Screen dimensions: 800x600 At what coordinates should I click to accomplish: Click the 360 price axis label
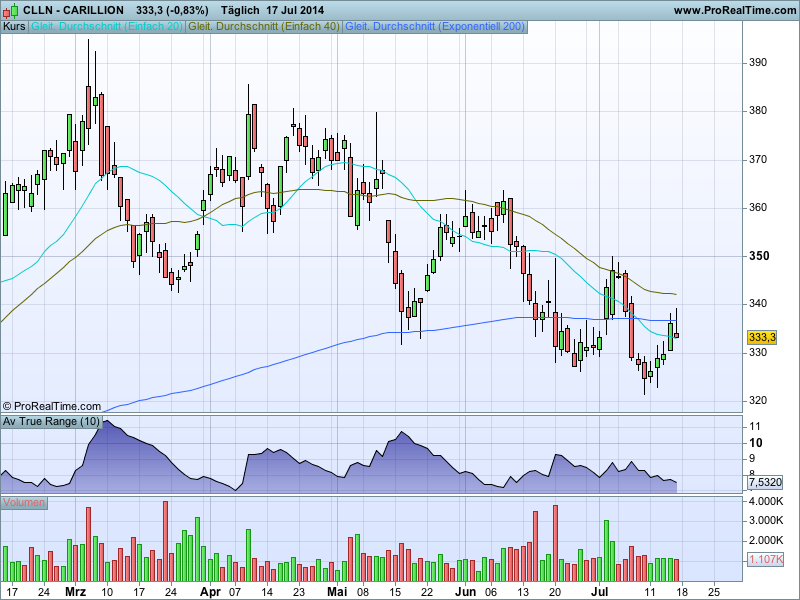tap(758, 208)
